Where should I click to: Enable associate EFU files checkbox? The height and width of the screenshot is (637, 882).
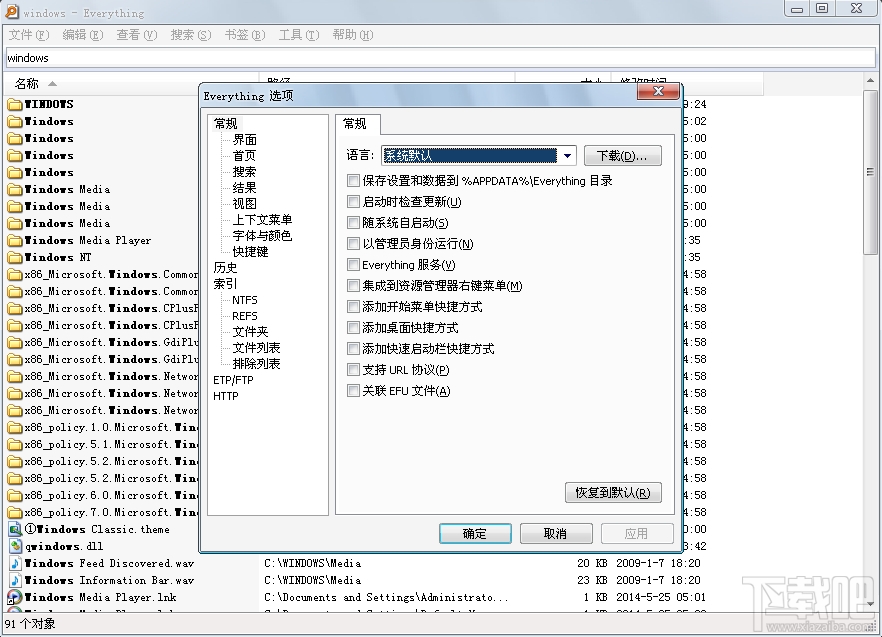[353, 391]
